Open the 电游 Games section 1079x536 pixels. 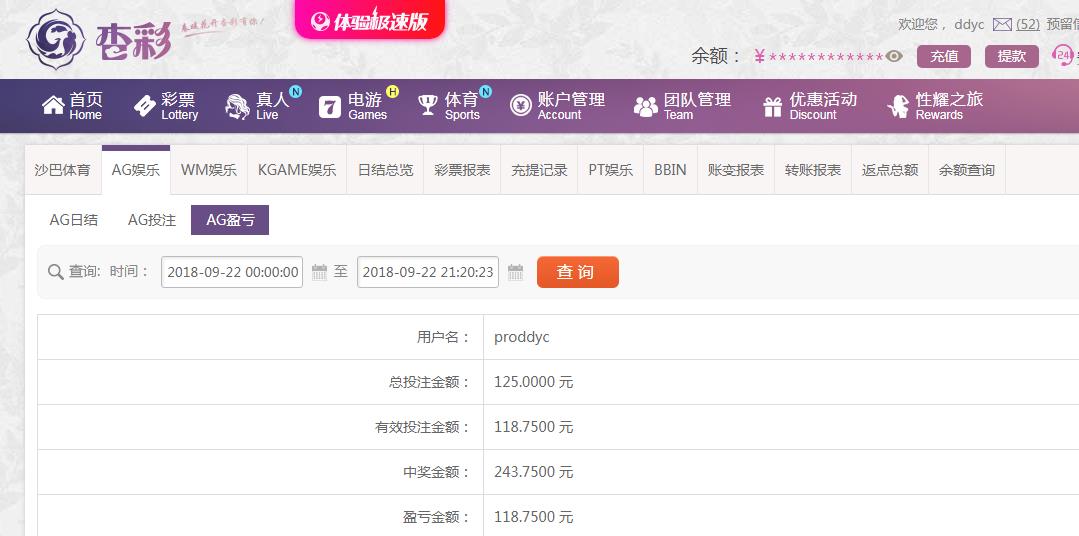tap(353, 106)
